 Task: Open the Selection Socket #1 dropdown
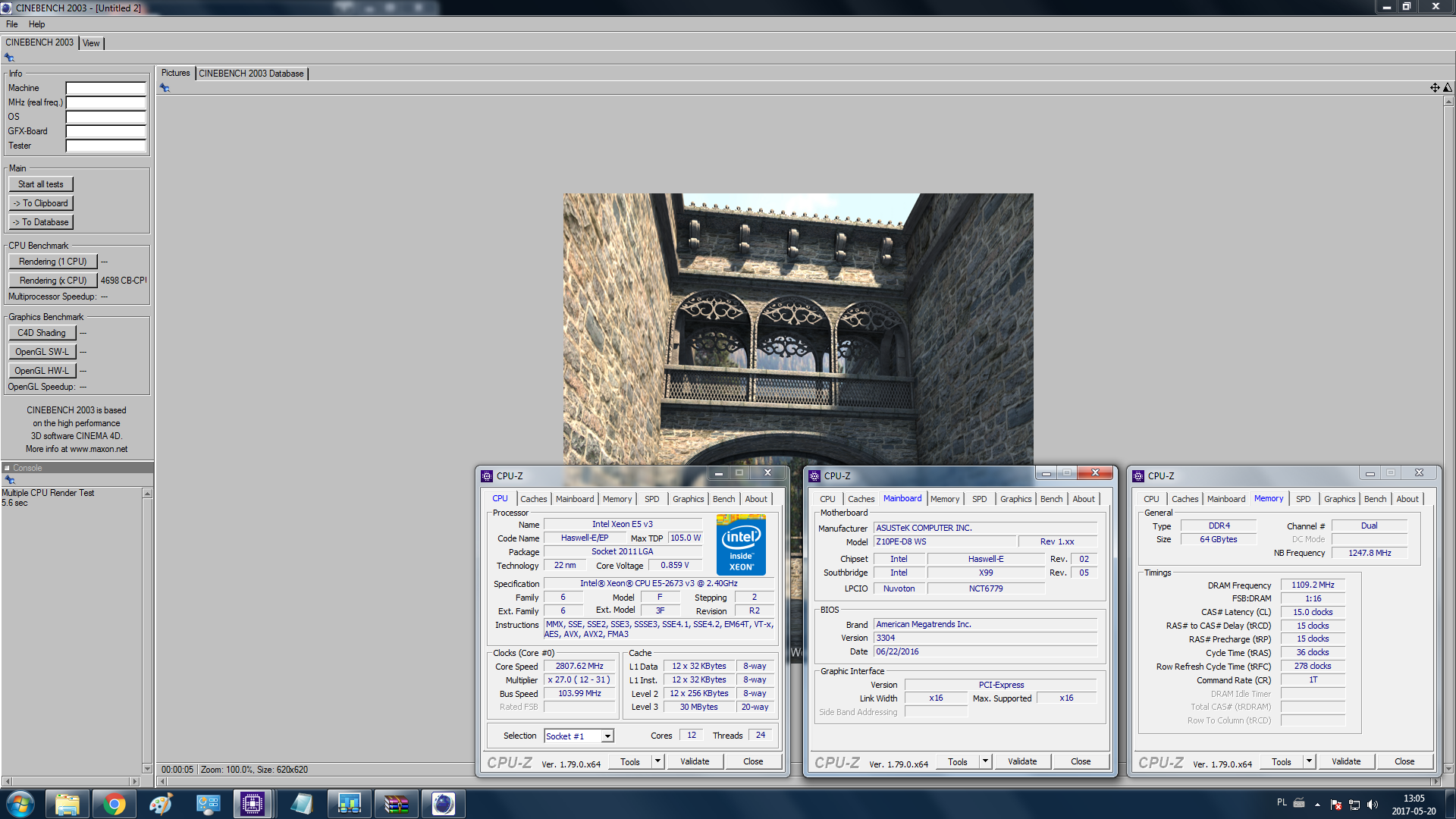pyautogui.click(x=607, y=736)
